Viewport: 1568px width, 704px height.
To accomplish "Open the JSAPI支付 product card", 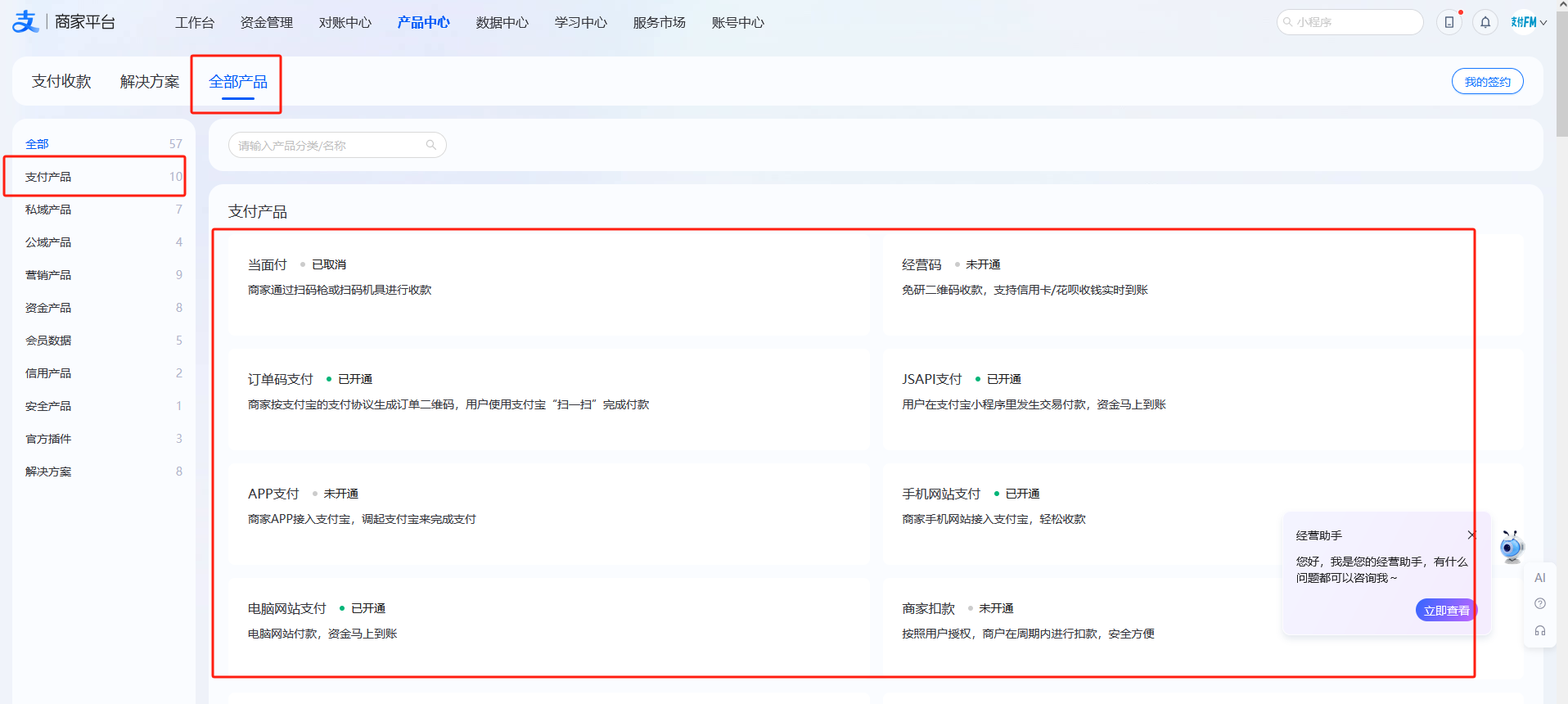I will point(1203,399).
